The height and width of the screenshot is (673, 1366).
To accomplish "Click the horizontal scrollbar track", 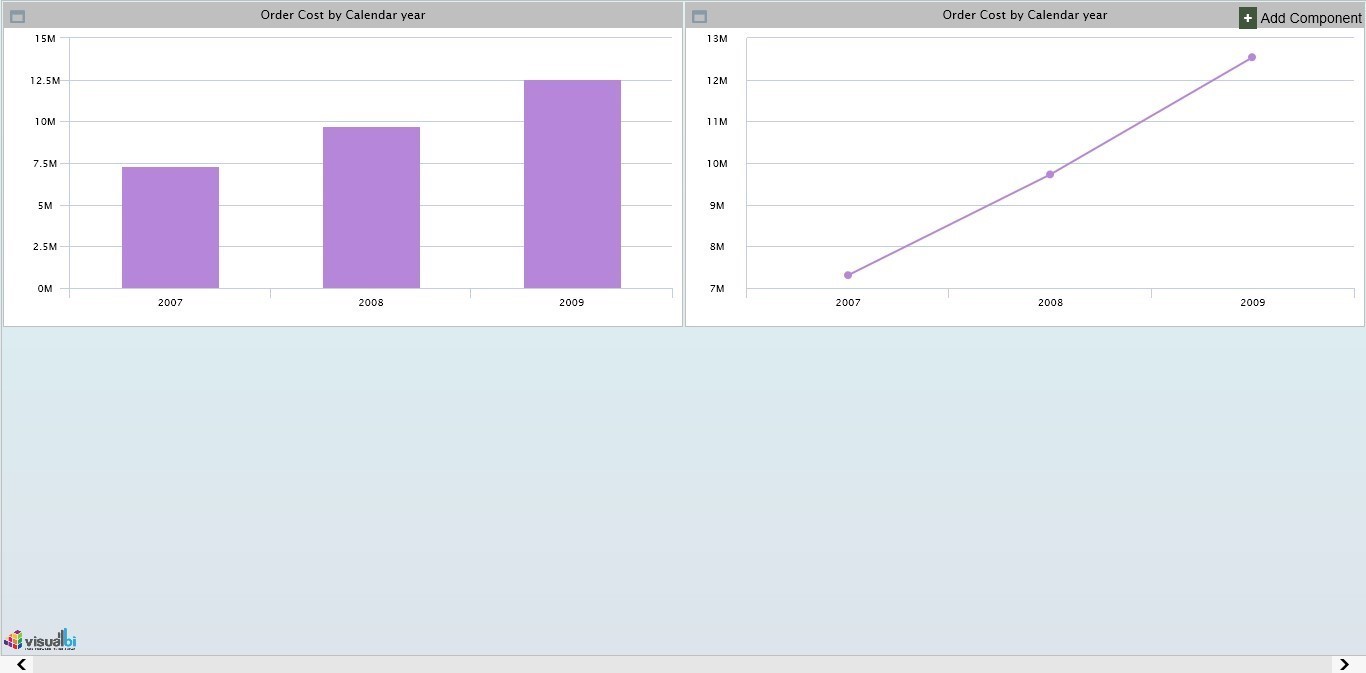I will click(680, 665).
